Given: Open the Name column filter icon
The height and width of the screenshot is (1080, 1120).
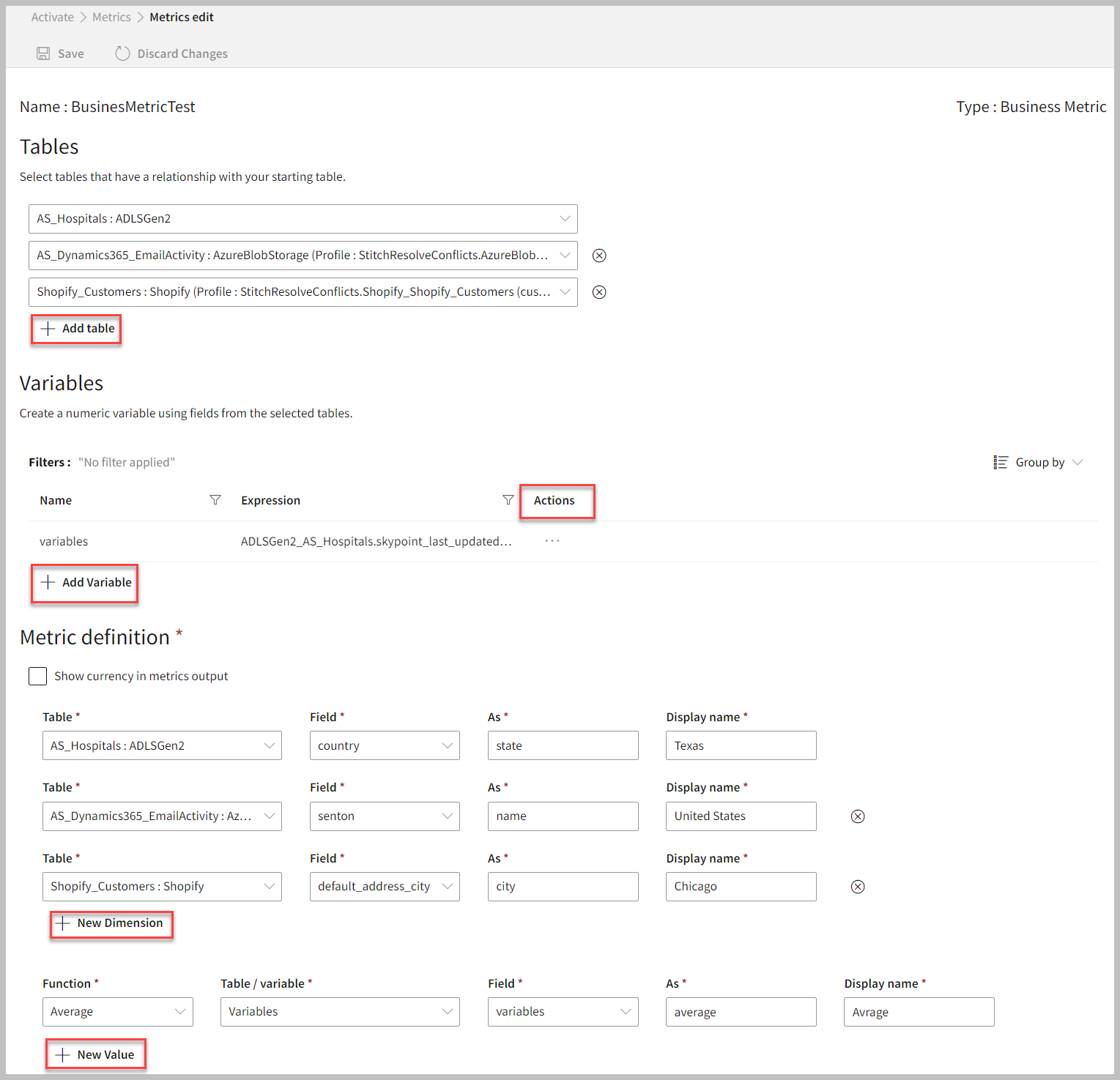Looking at the screenshot, I should (215, 500).
